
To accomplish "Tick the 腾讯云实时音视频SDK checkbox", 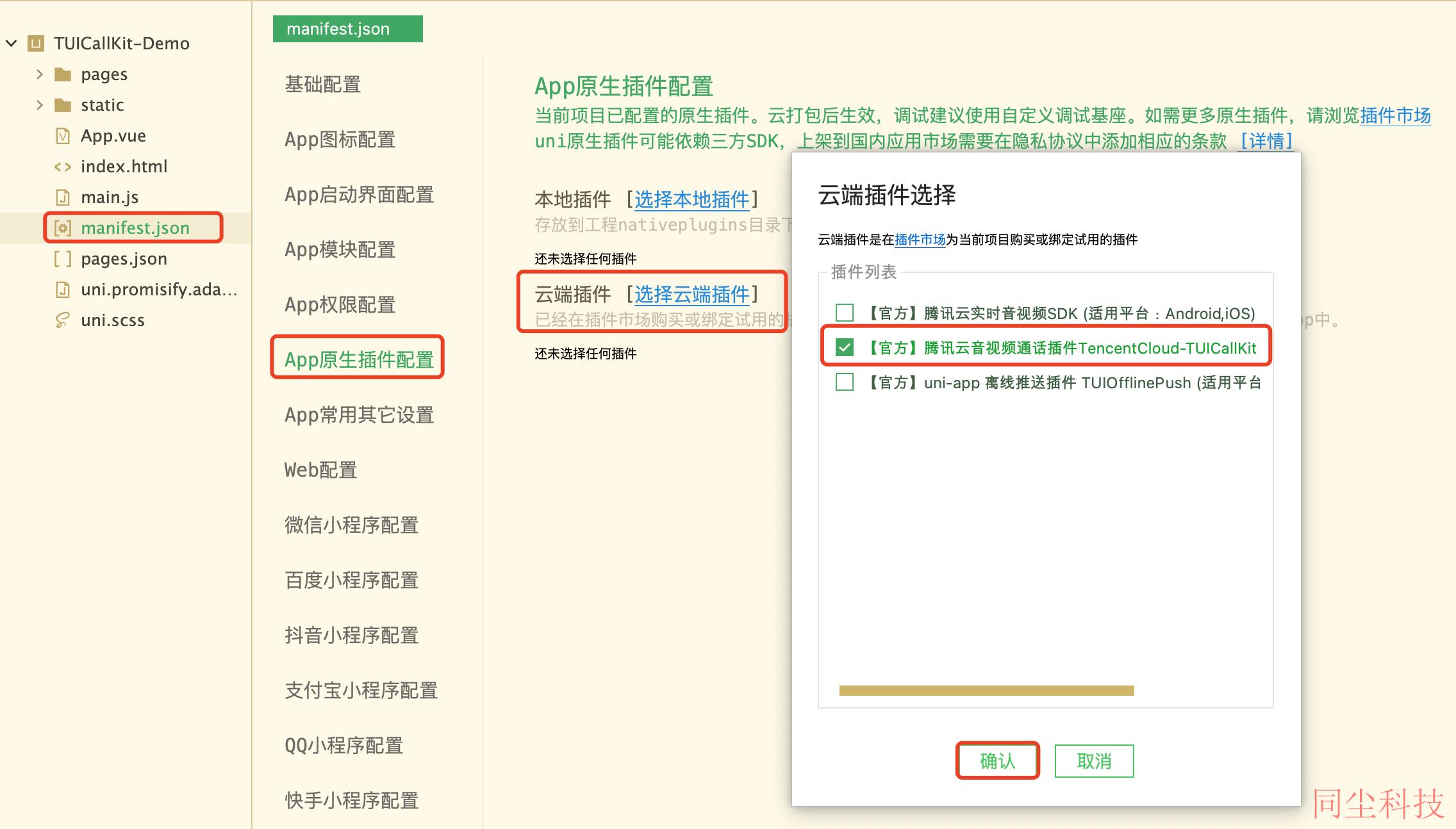I will [x=845, y=313].
